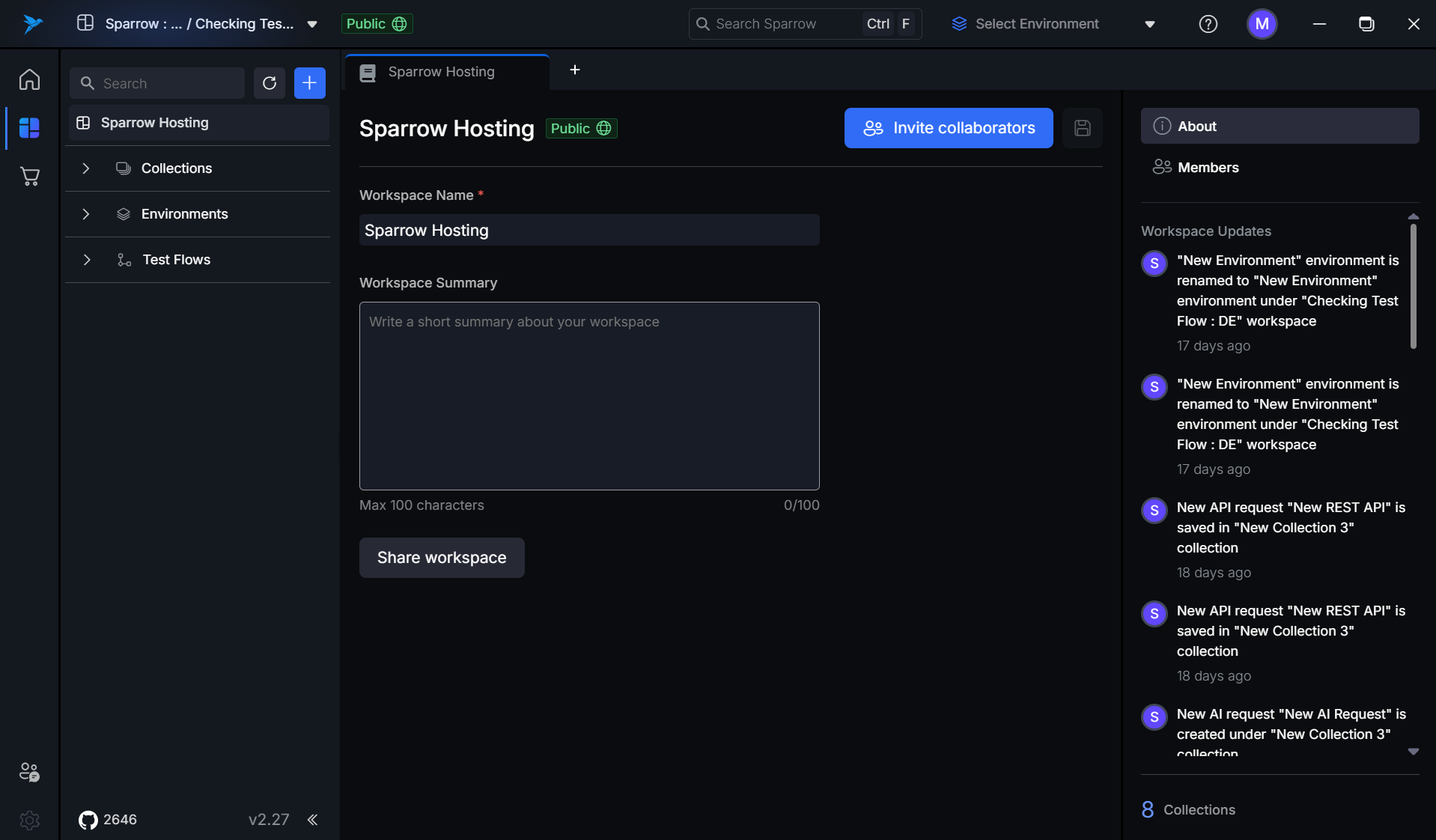Image resolution: width=1436 pixels, height=840 pixels.
Task: Open the Home sidebar icon
Action: coord(29,79)
